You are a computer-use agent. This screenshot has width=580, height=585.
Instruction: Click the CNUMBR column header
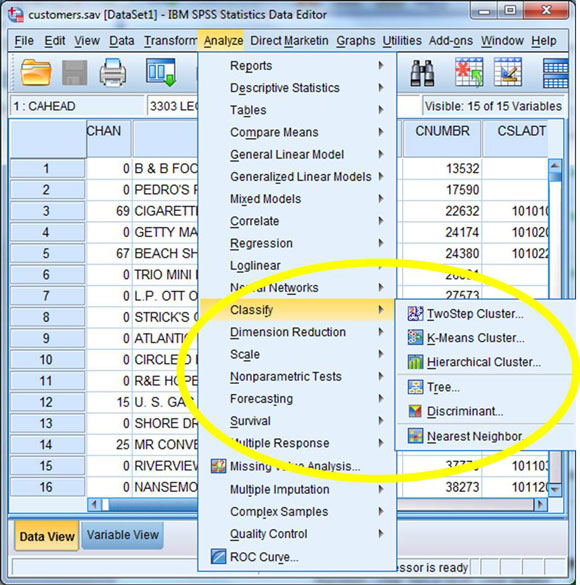(x=442, y=138)
